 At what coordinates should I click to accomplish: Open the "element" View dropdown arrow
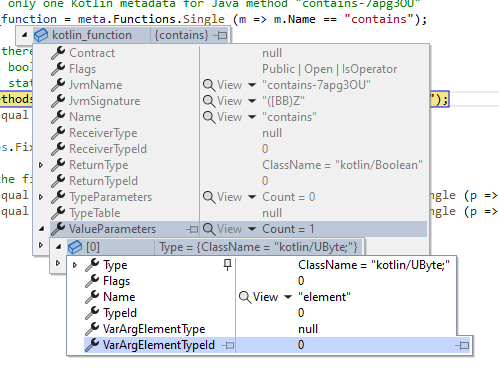click(288, 297)
